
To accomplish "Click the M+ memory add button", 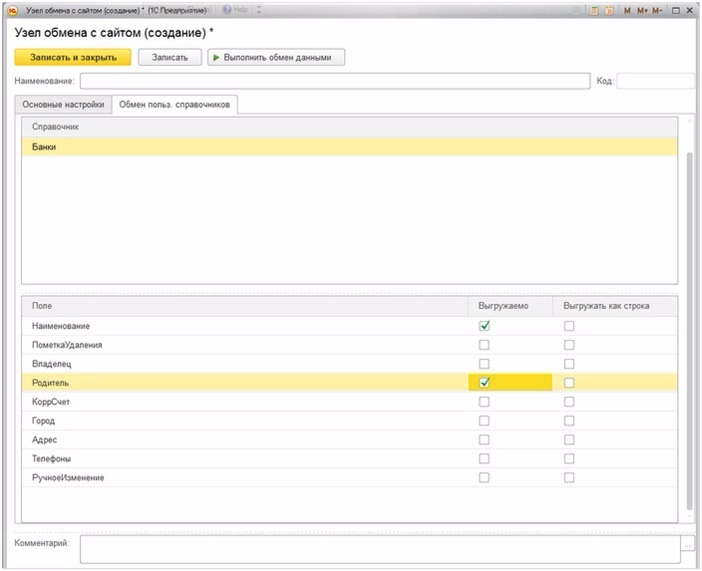I will 642,9.
